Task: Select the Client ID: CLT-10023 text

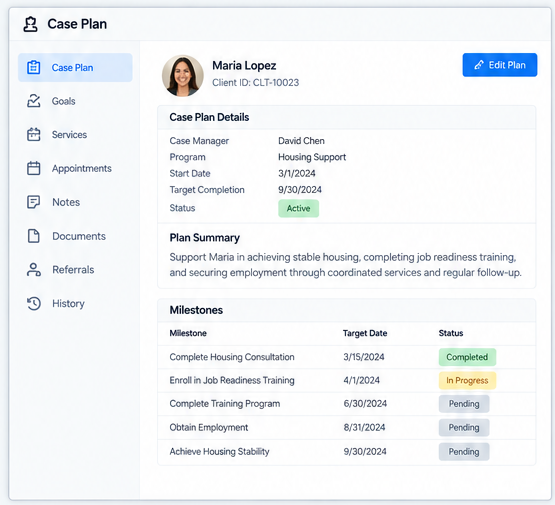Action: (x=255, y=83)
